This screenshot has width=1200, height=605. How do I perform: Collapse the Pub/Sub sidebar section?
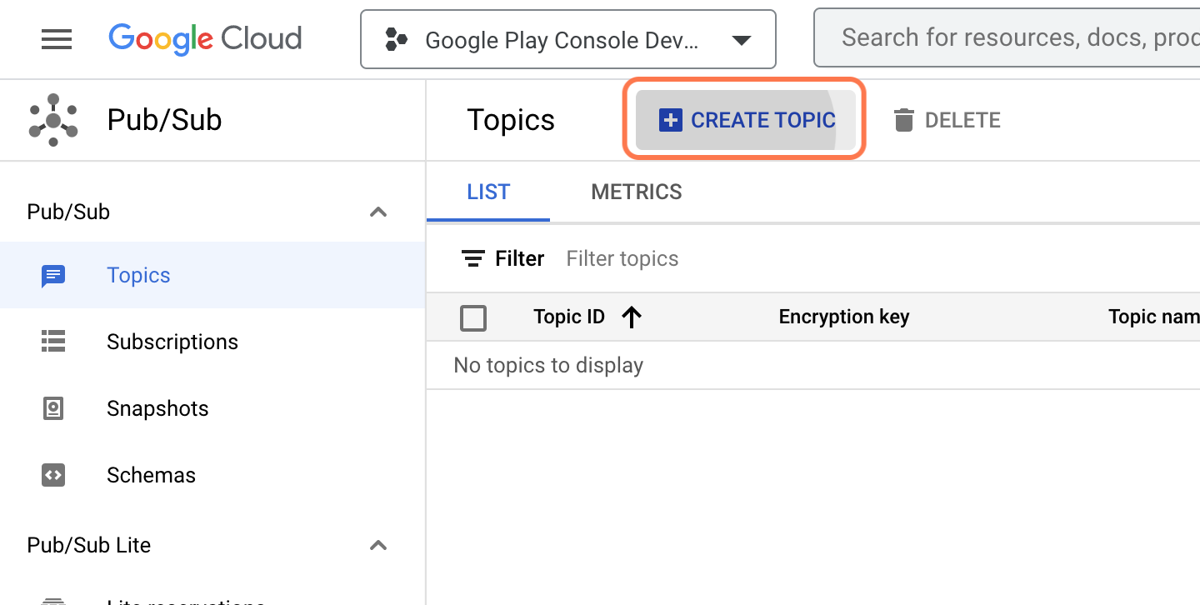[378, 212]
